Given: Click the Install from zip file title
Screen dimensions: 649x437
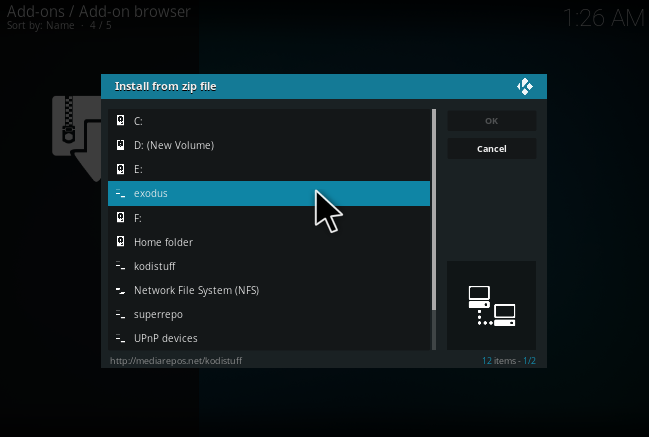Looking at the screenshot, I should (x=166, y=86).
